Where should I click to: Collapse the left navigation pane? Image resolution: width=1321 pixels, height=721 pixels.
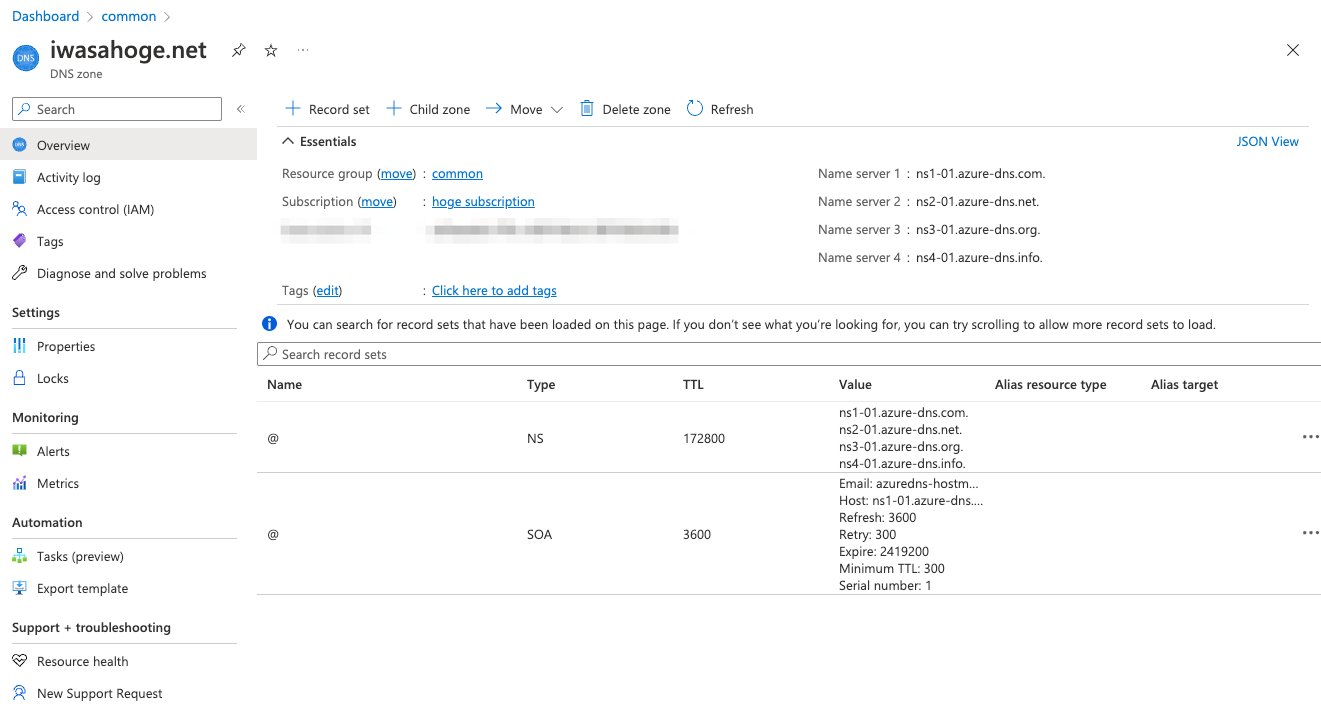(x=240, y=109)
